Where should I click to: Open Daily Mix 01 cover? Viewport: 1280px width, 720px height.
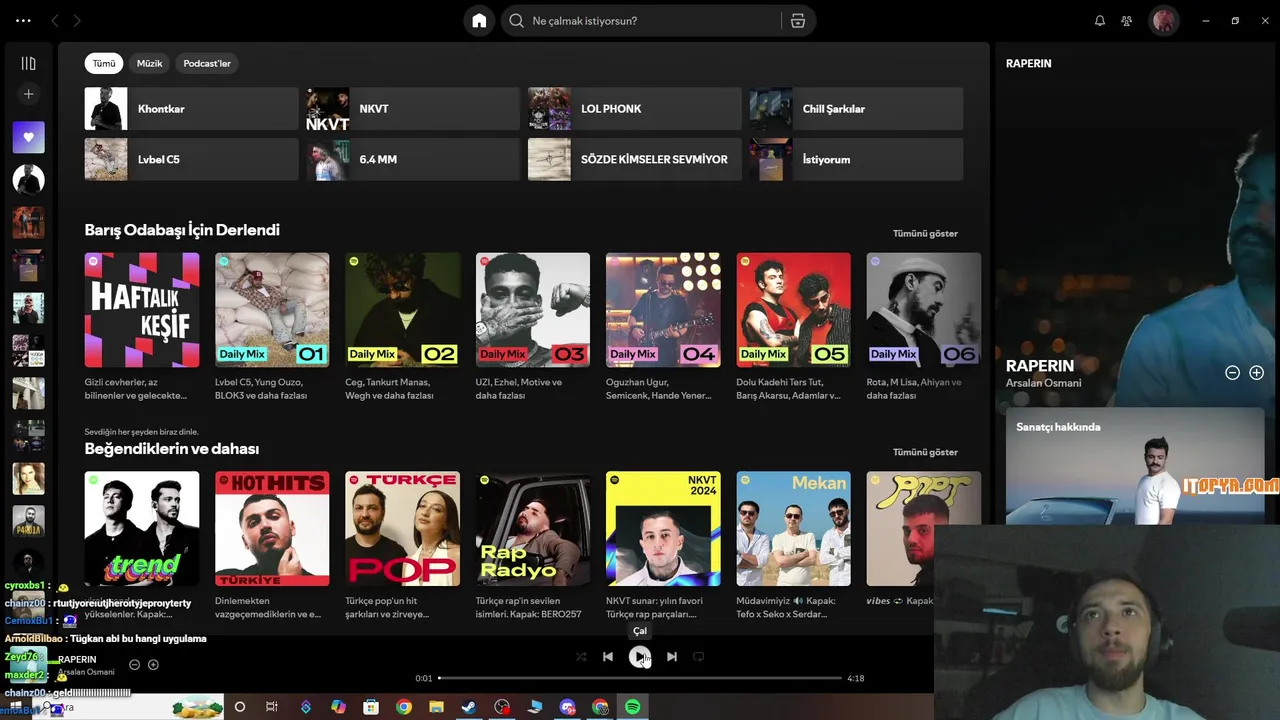pos(272,310)
